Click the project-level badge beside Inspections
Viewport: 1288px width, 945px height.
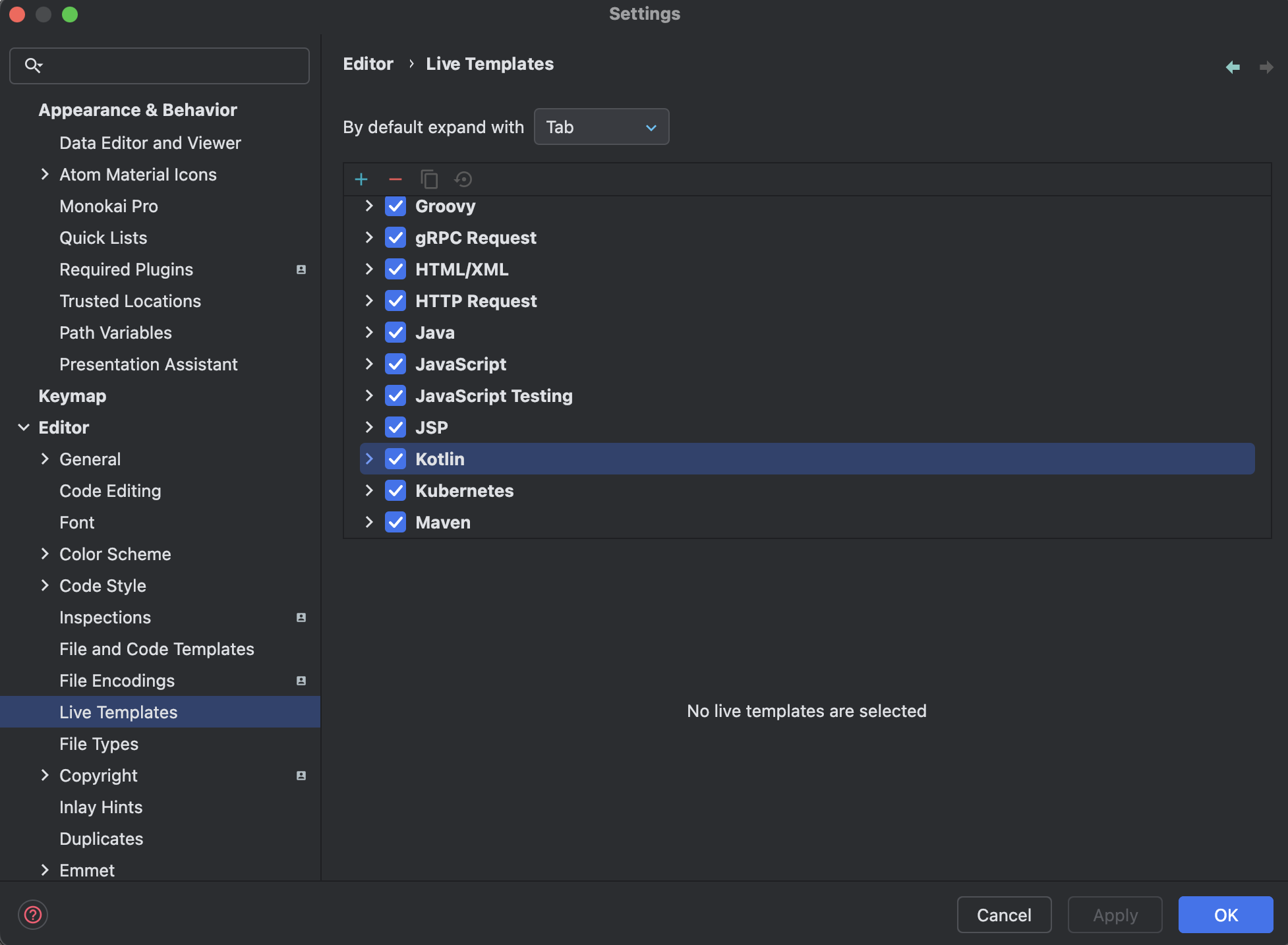(301, 617)
